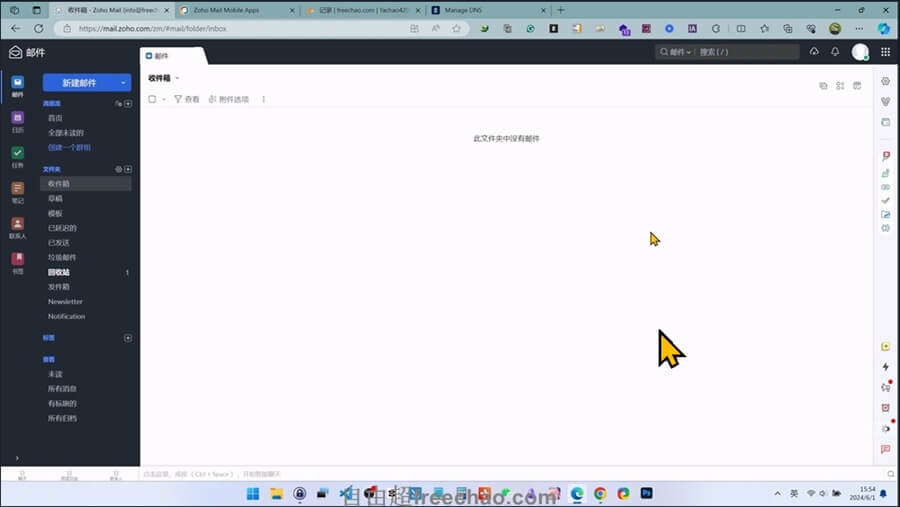Viewport: 900px width, 507px height.
Task: Focus the 搜索 search field
Action: coord(747,52)
